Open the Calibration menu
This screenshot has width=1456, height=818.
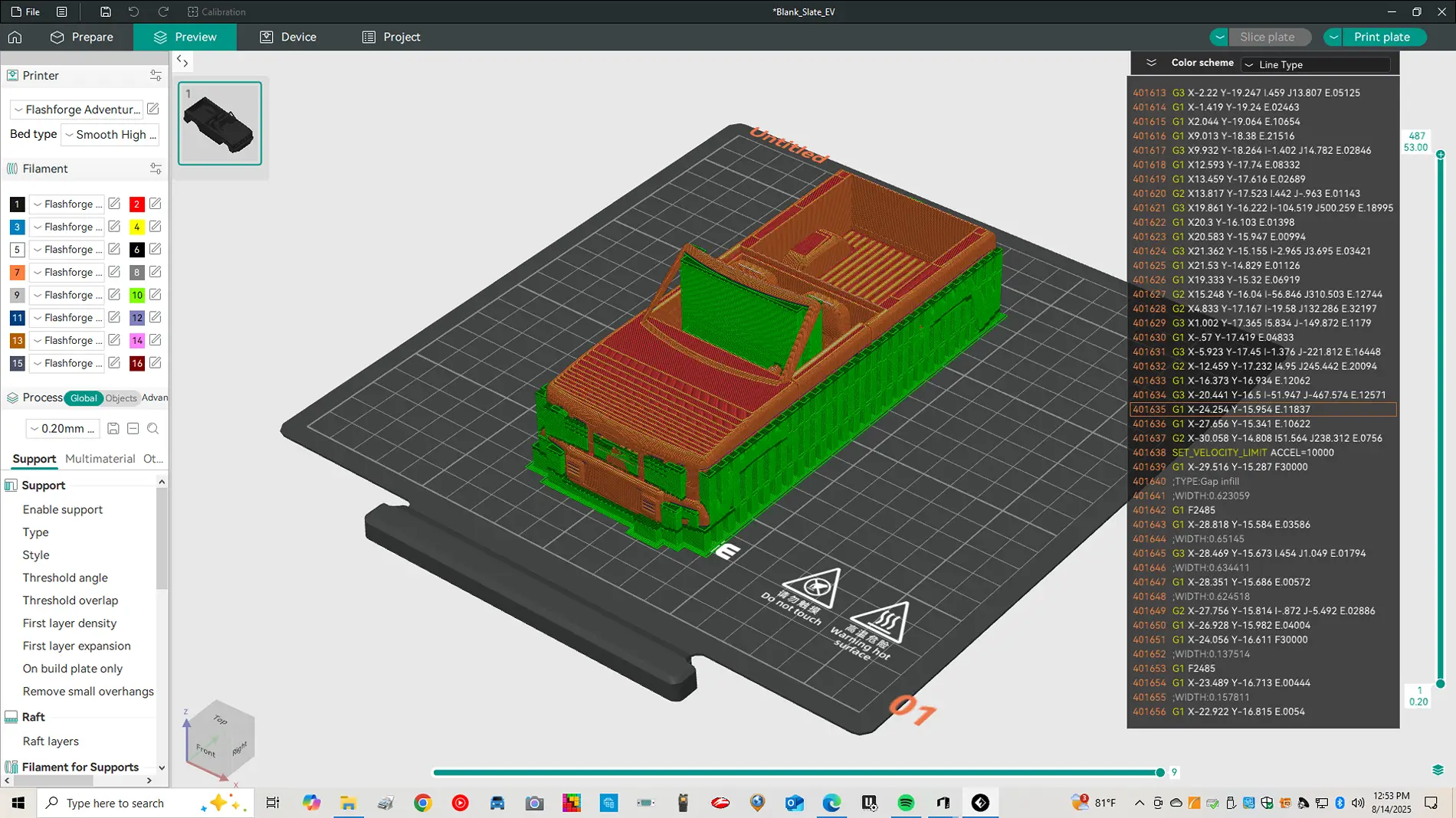pyautogui.click(x=217, y=11)
